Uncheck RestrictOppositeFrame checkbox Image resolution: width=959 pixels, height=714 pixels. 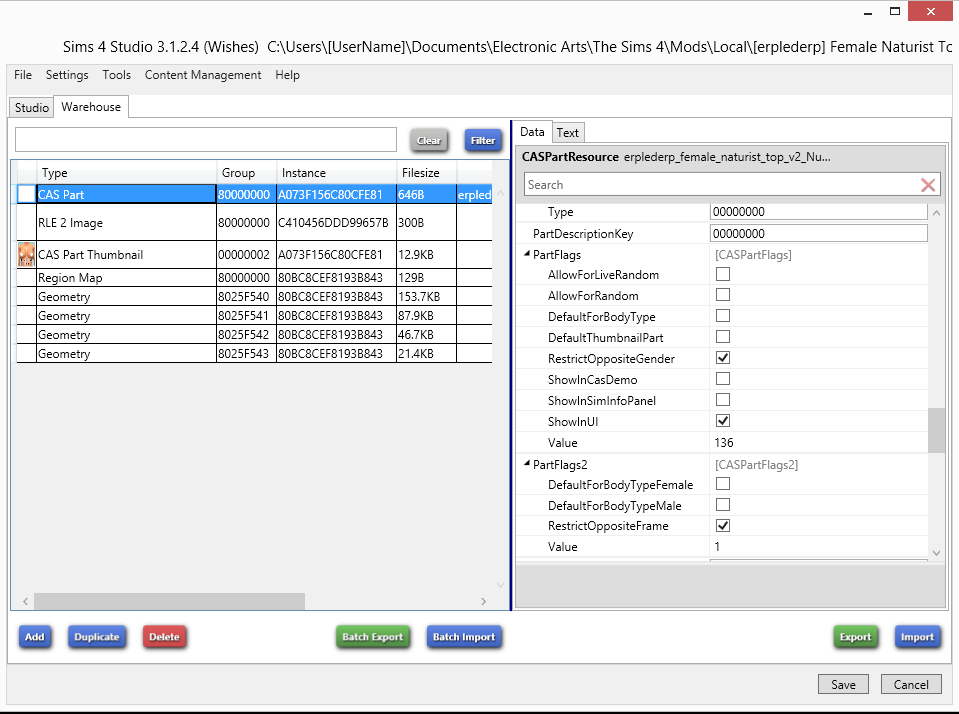point(723,526)
